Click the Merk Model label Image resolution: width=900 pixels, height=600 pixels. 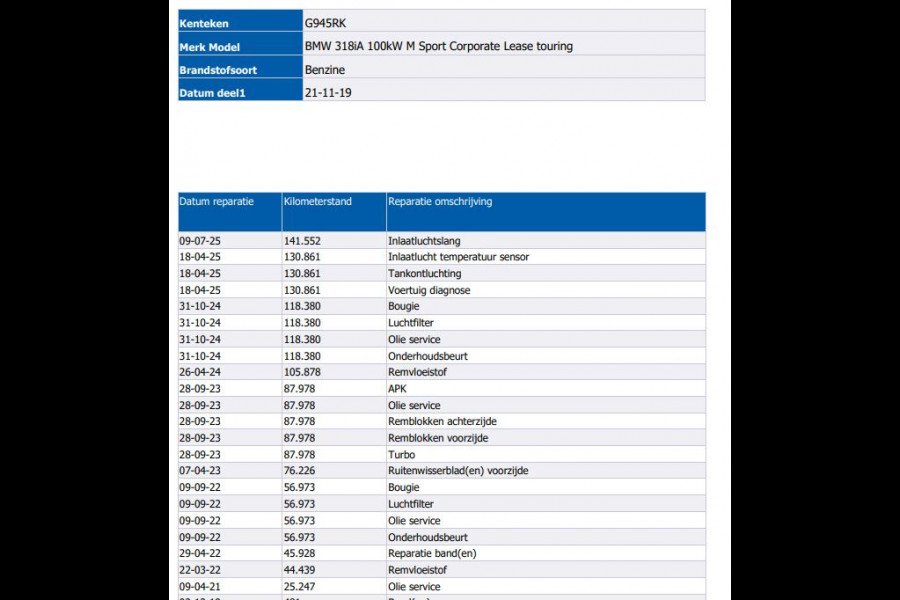tap(209, 47)
